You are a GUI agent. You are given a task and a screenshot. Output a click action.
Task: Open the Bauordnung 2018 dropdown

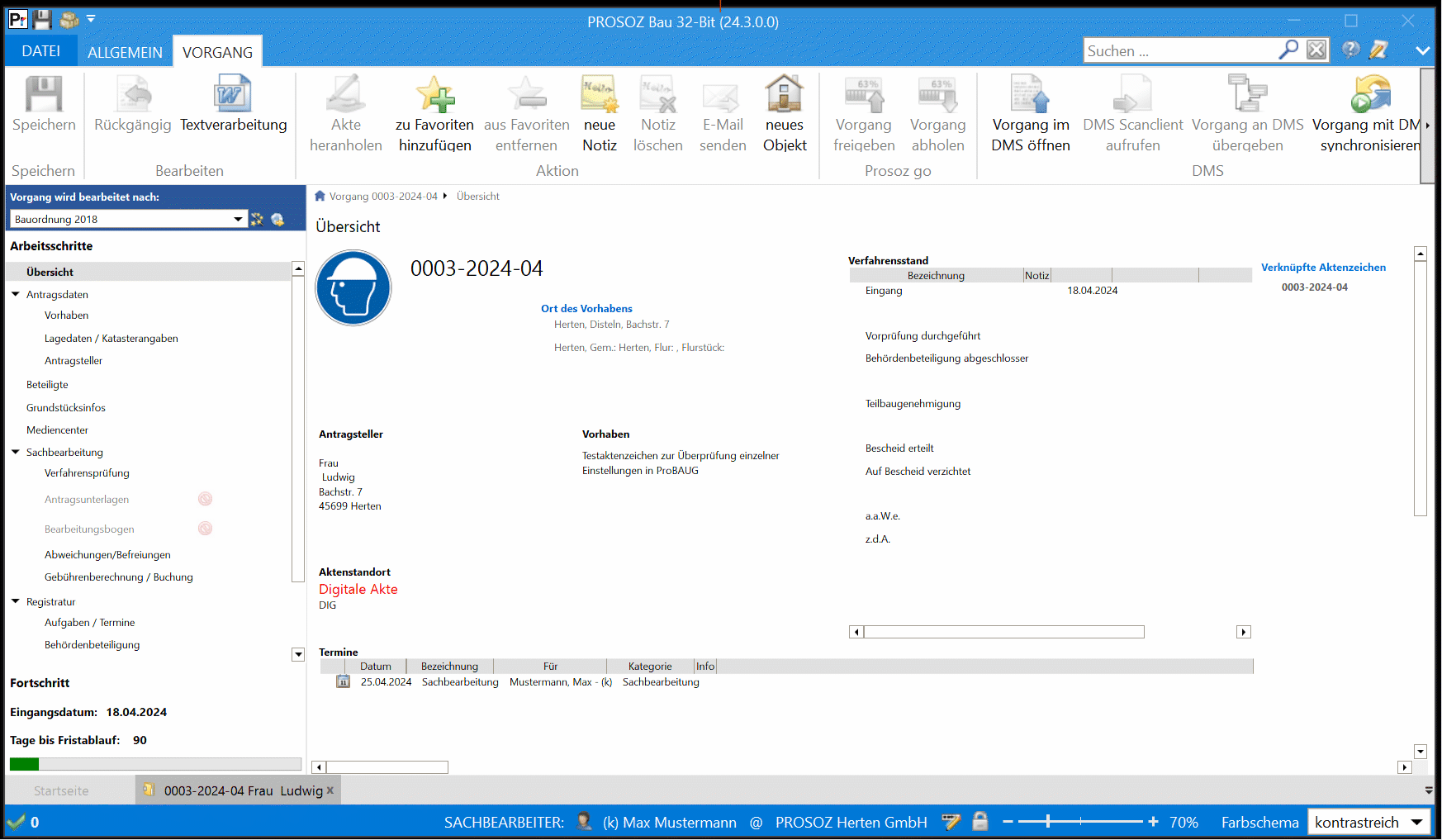pyautogui.click(x=238, y=220)
